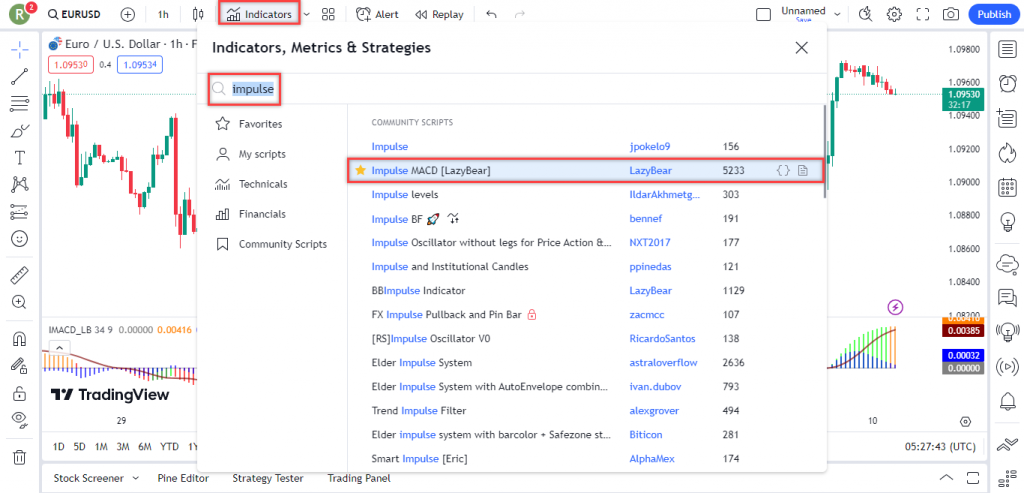1024x493 pixels.
Task: Lock all drawing tools
Action: pos(20,393)
